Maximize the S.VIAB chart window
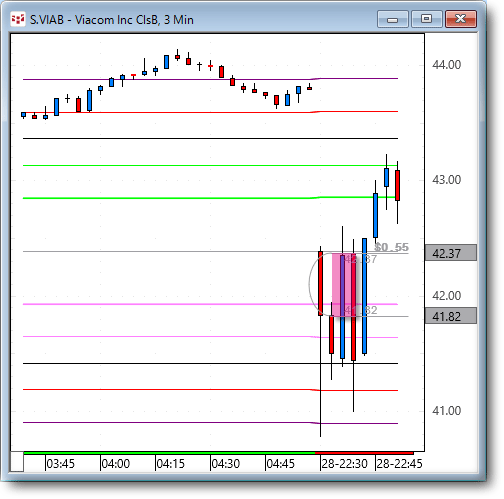The height and width of the screenshot is (499, 504). pos(427,19)
